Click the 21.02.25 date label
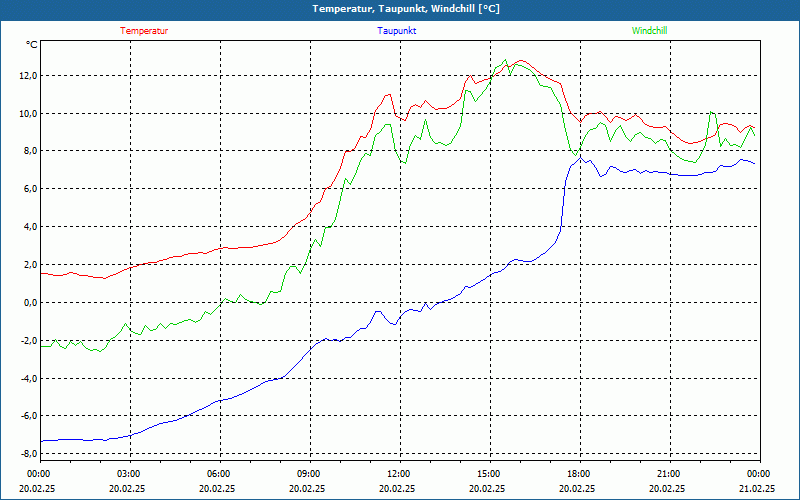The width and height of the screenshot is (800, 500). (x=757, y=488)
